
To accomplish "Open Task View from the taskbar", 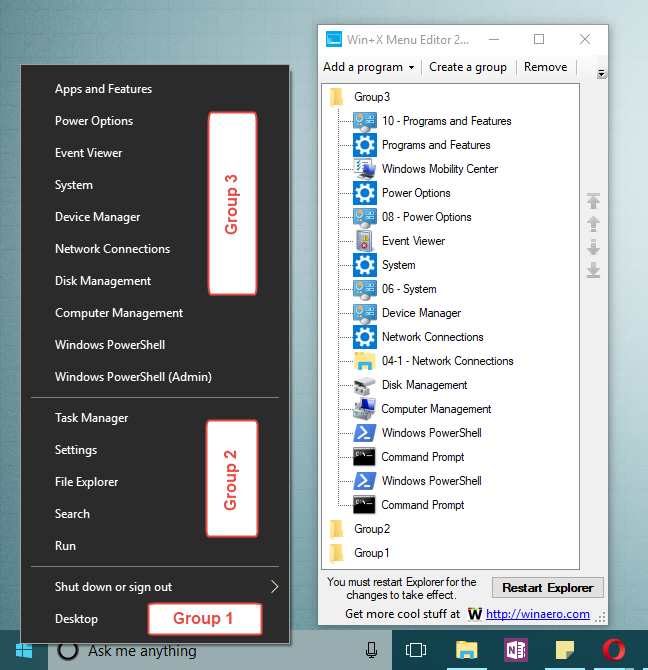I will click(416, 650).
